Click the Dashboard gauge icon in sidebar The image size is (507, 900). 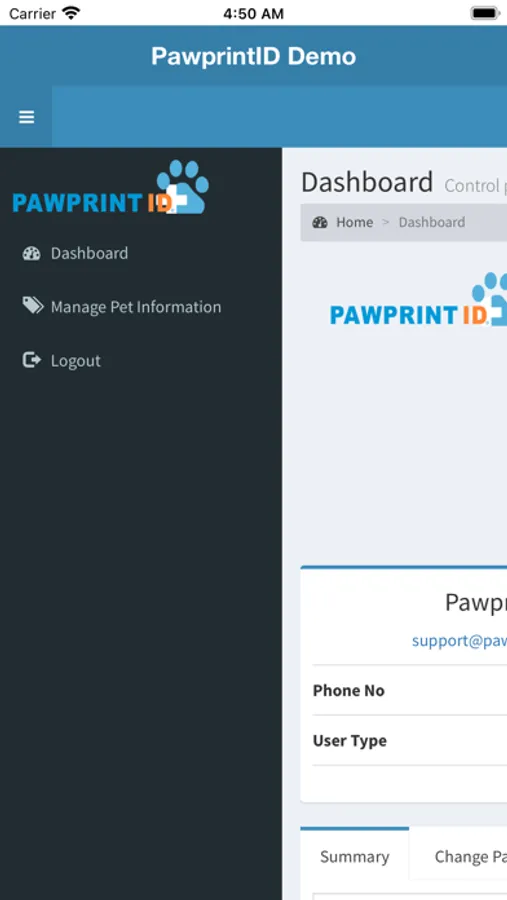pos(31,253)
